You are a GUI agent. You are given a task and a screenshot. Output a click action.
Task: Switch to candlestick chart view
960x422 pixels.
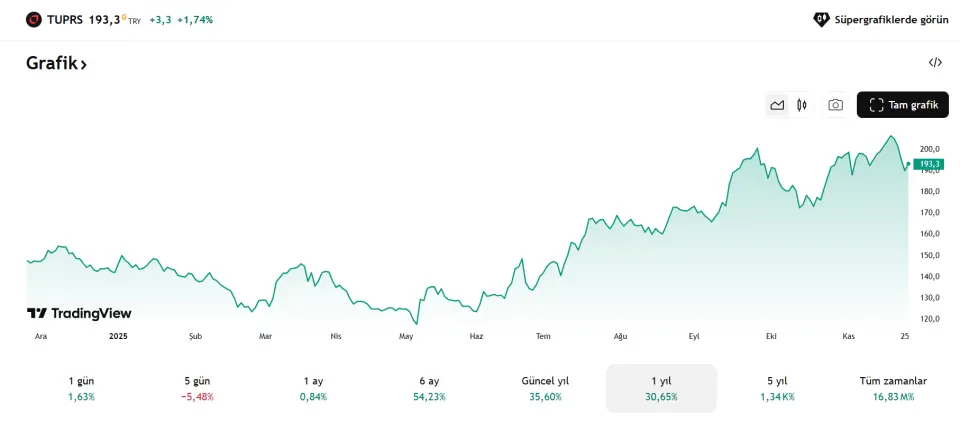(x=802, y=105)
